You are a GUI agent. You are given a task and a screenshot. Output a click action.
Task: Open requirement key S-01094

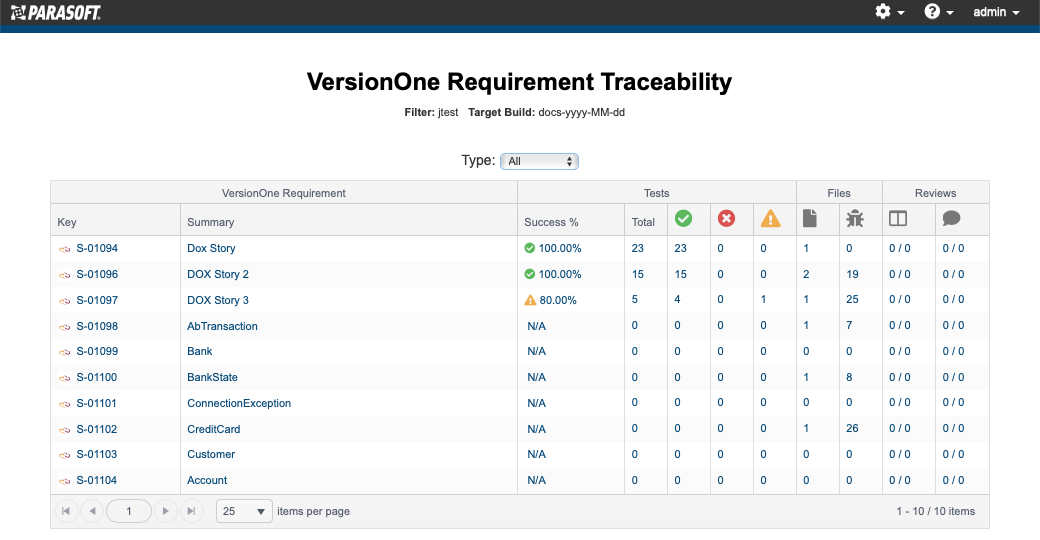coord(97,248)
